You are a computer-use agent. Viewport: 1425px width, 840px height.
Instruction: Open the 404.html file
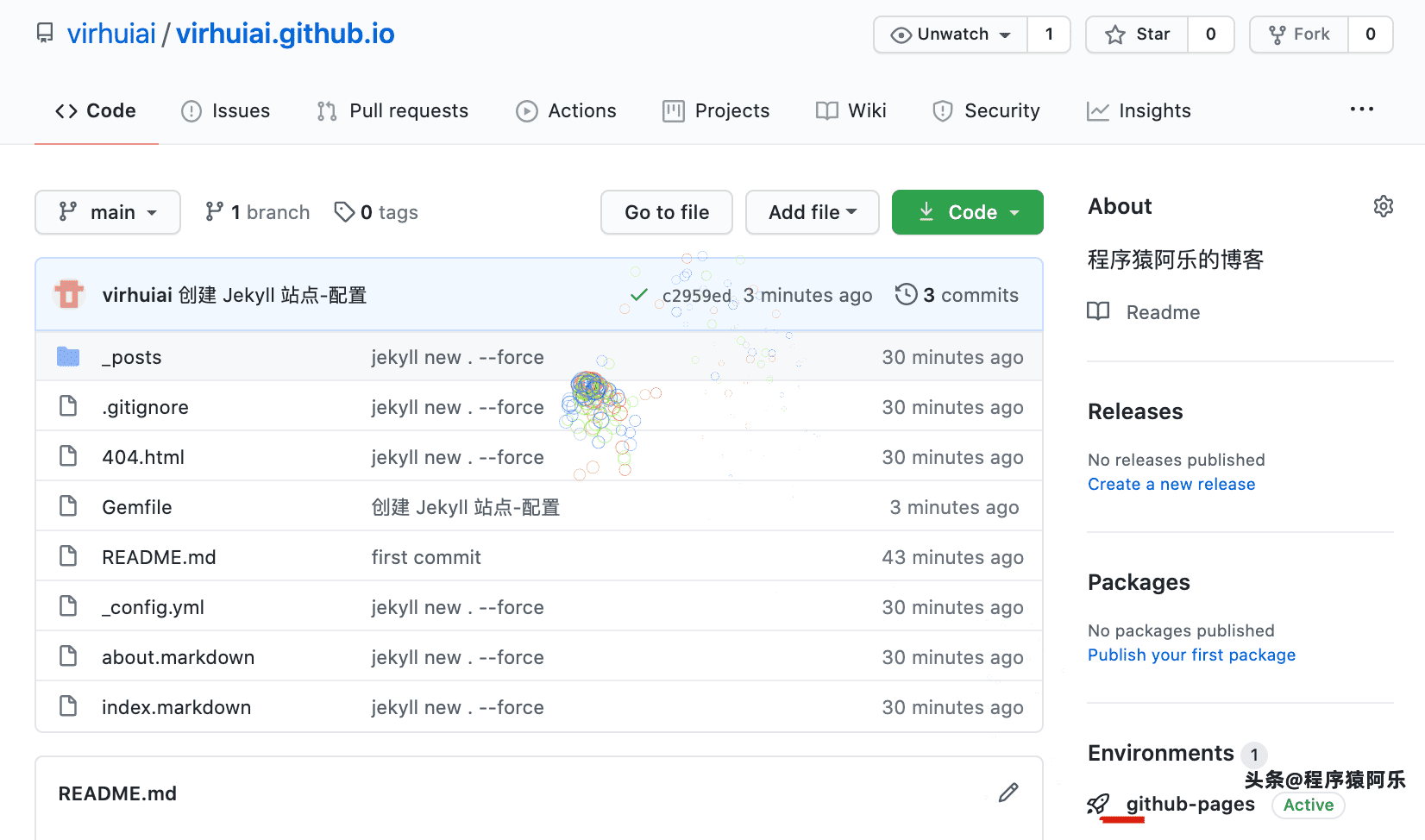[x=143, y=457]
